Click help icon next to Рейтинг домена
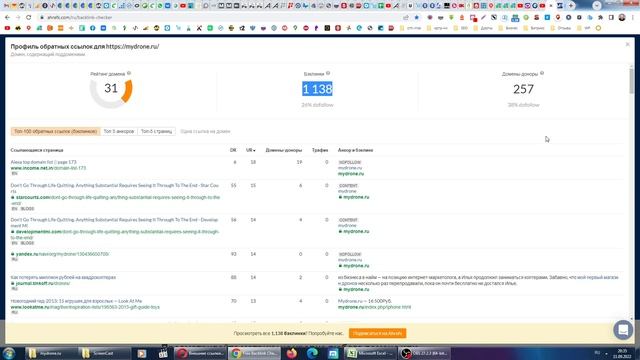The image size is (640, 360). coord(129,73)
